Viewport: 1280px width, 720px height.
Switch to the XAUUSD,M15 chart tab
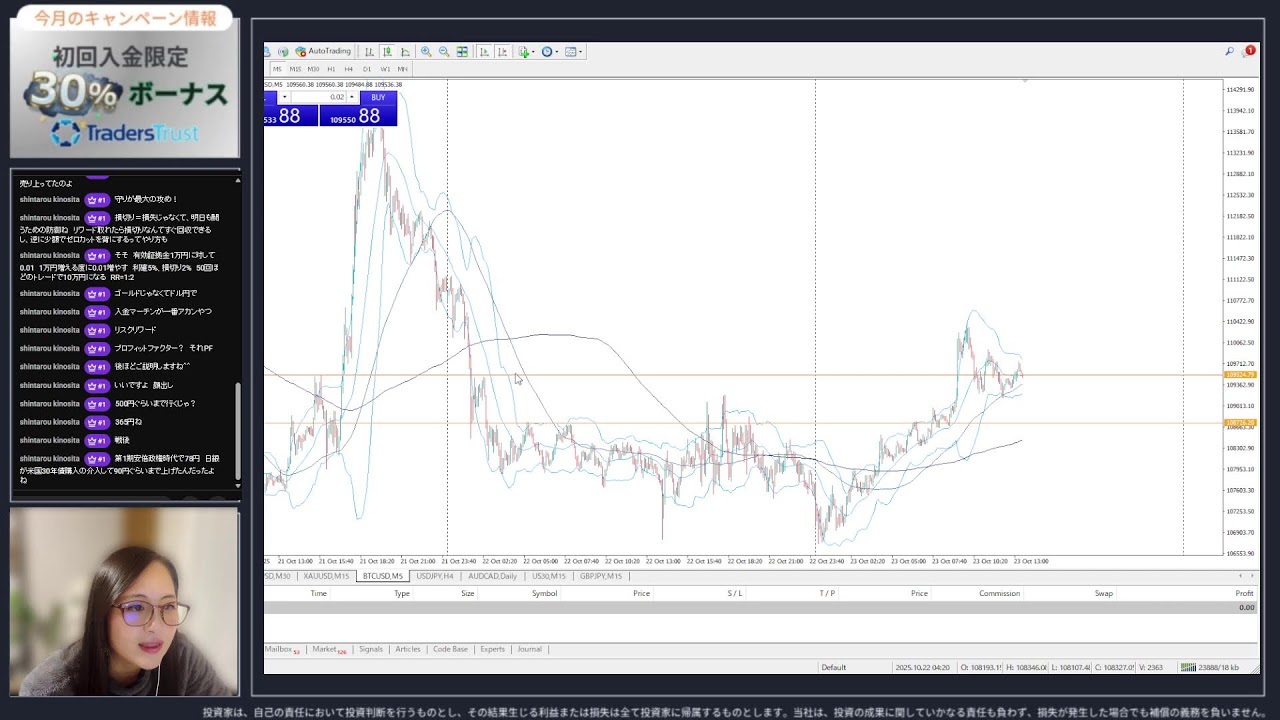(x=326, y=576)
